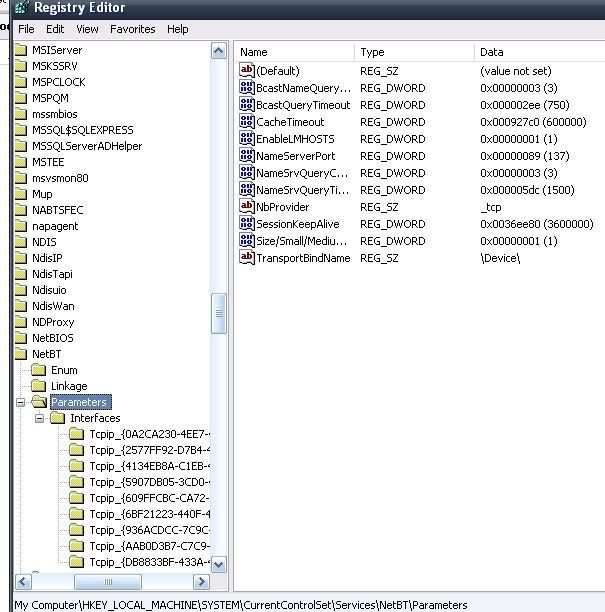Click the MSSQL$SQLEXPRESS folder icon

click(21, 130)
